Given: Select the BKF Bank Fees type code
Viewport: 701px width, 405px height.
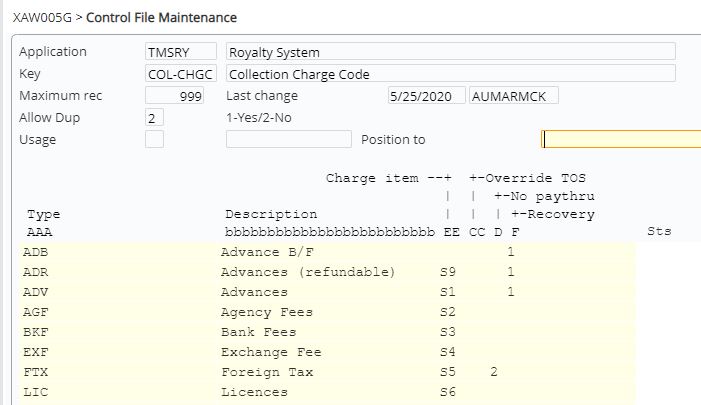Looking at the screenshot, I should coord(35,332).
